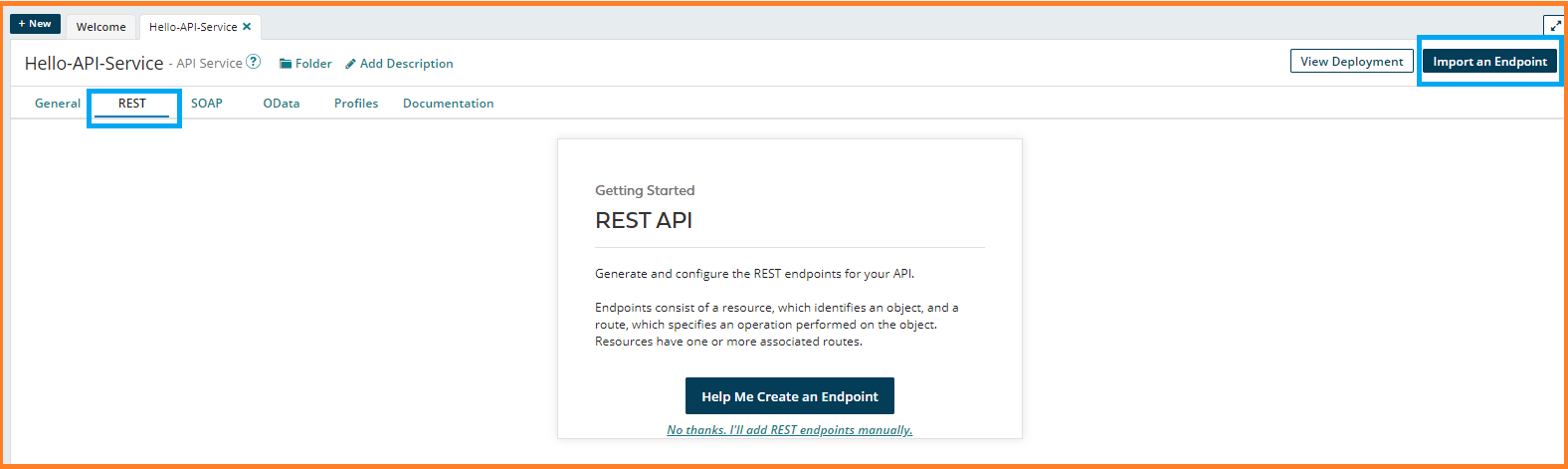Open the General tab
This screenshot has height=469, width=1568.
point(58,104)
